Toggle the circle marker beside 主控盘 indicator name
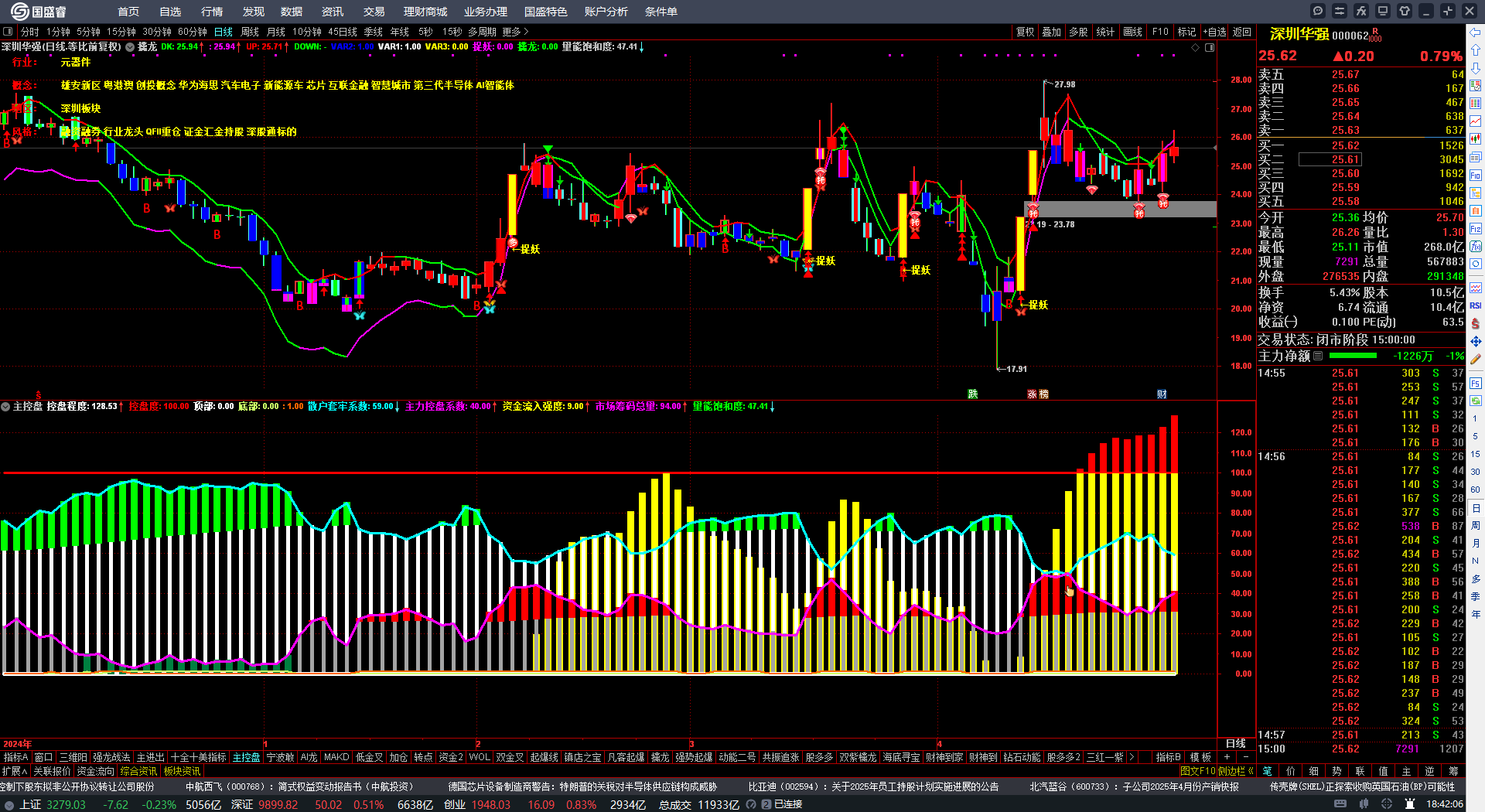This screenshot has width=1485, height=812. 5,406
